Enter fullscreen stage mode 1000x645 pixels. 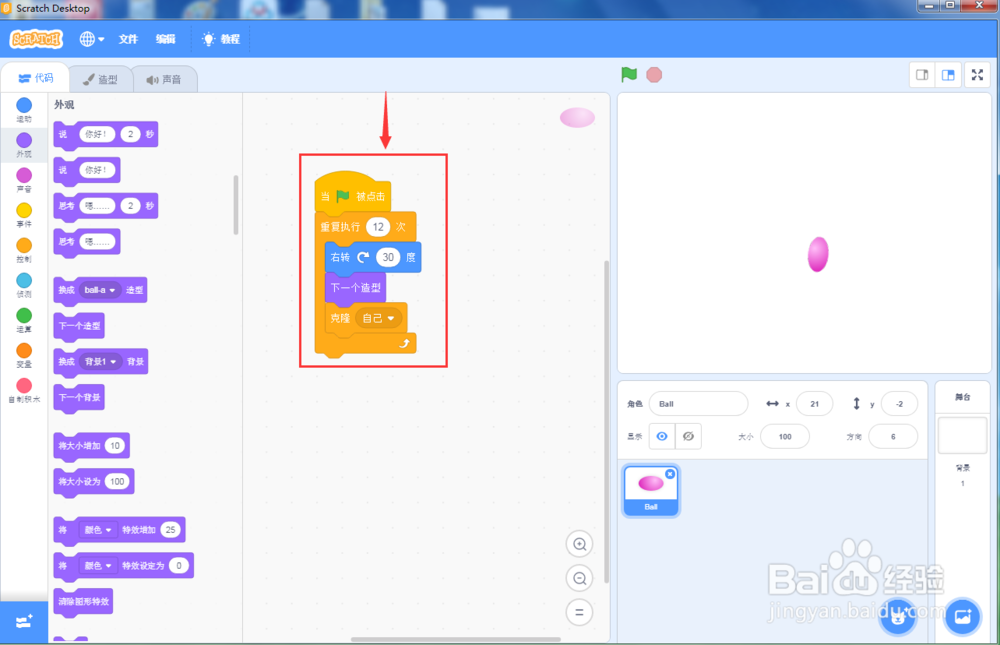click(x=977, y=74)
